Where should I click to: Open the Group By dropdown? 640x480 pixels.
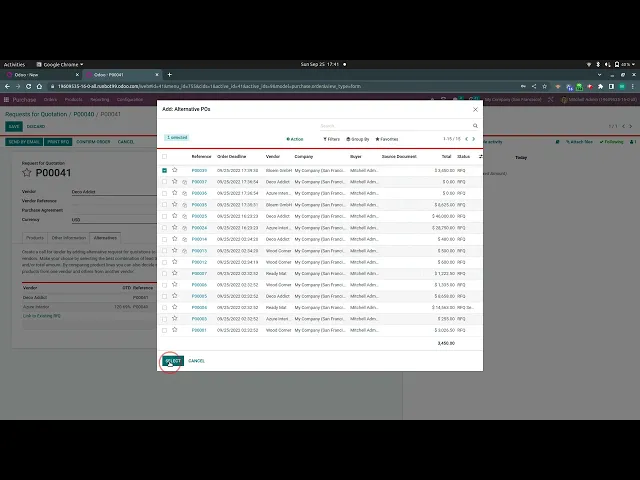click(x=358, y=139)
